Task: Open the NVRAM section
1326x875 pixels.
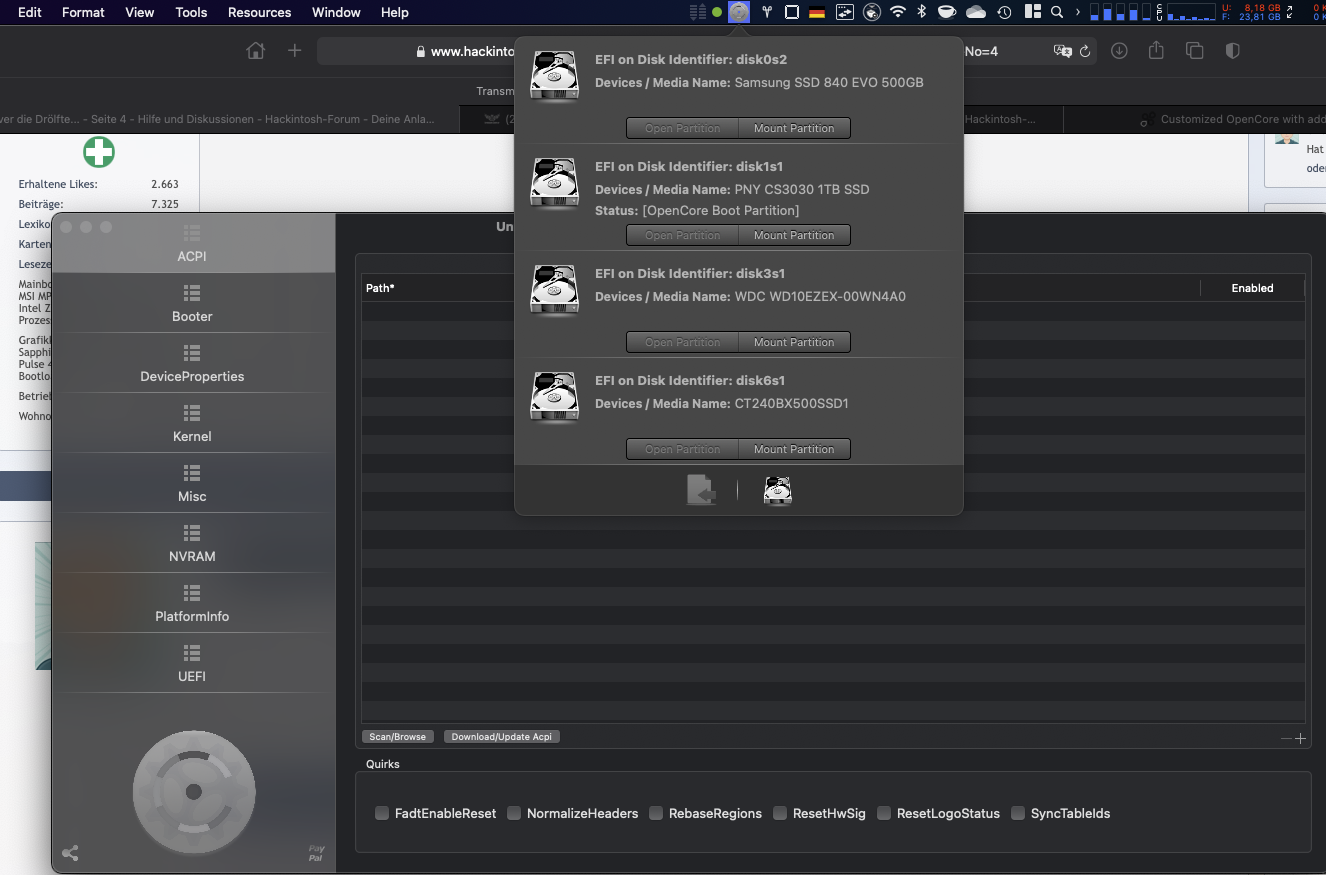Action: pos(192,544)
